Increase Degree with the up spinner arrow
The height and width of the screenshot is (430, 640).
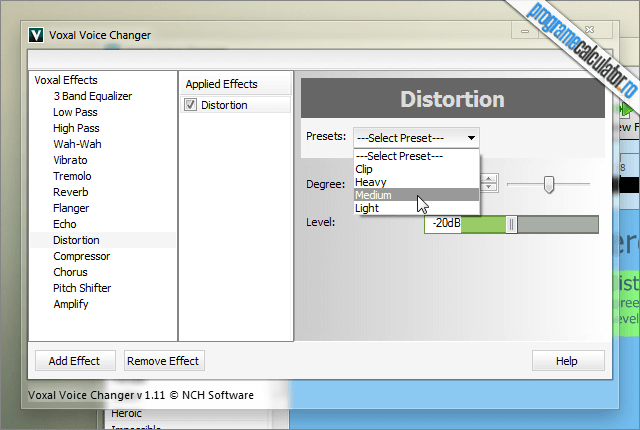tap(489, 178)
